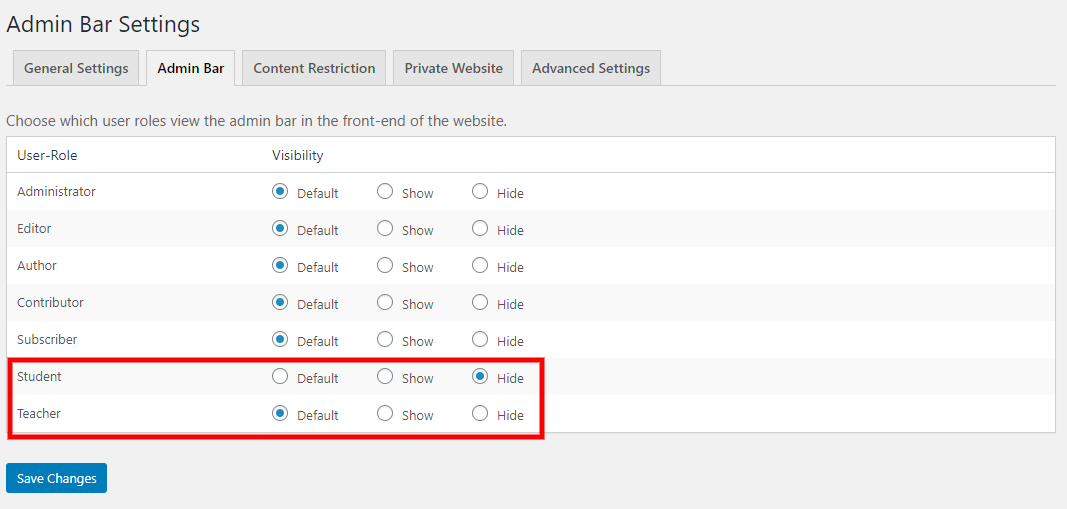The image size is (1067, 509).
Task: Choose Hide visibility for the Editor role
Action: (480, 229)
